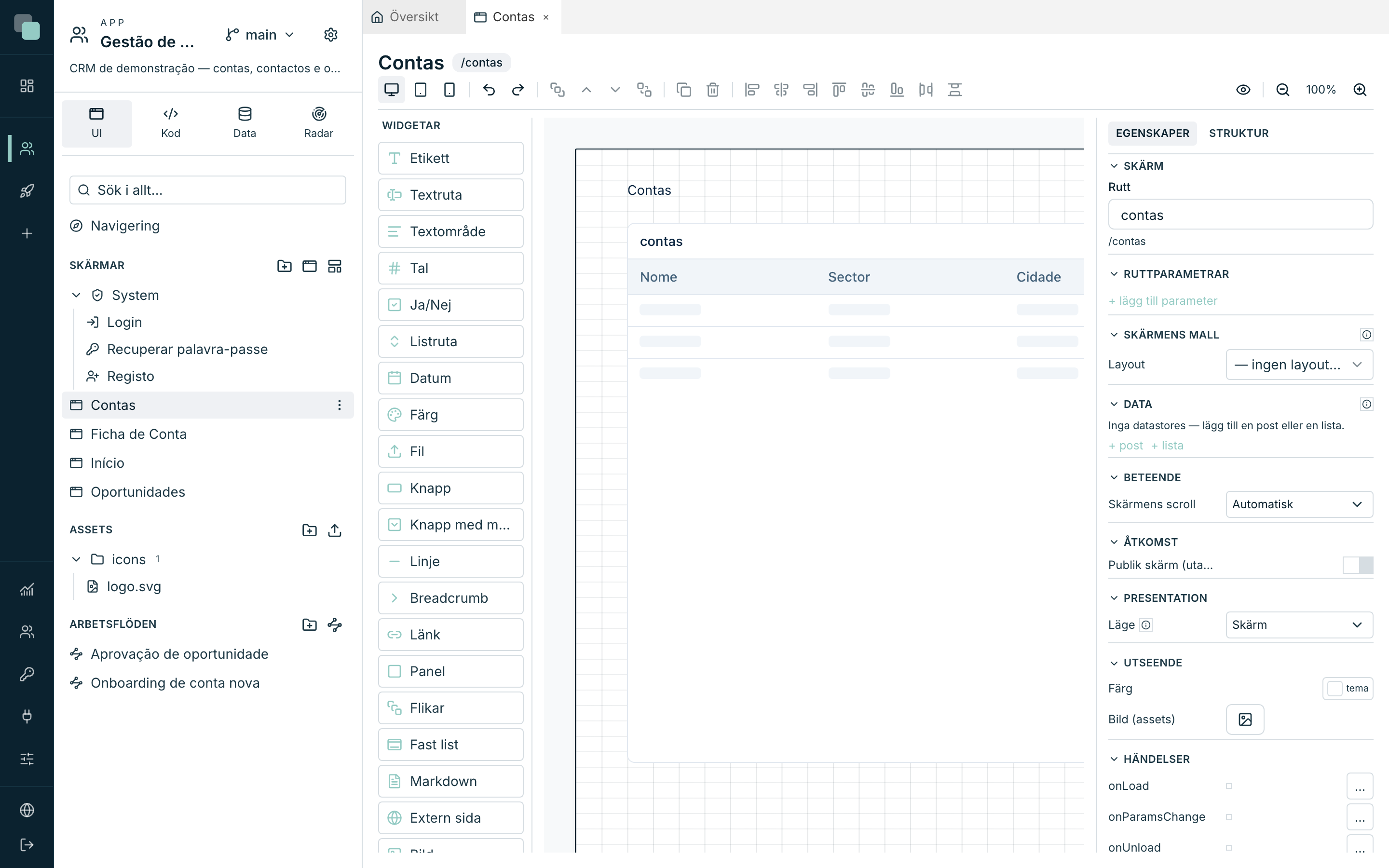
Task: Open Layout dropdown ingen layout
Action: click(x=1299, y=365)
